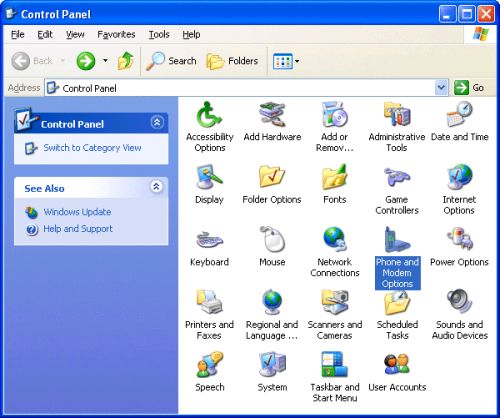Click the Help and Support link
This screenshot has width=500, height=418.
point(78,229)
